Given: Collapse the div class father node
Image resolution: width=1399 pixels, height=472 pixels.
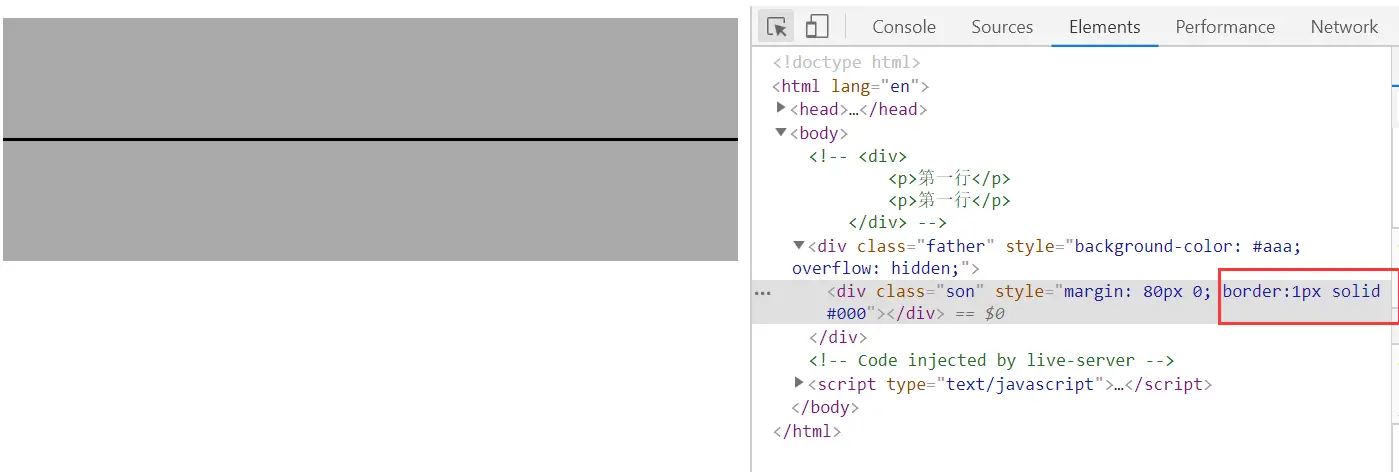Looking at the screenshot, I should (799, 245).
